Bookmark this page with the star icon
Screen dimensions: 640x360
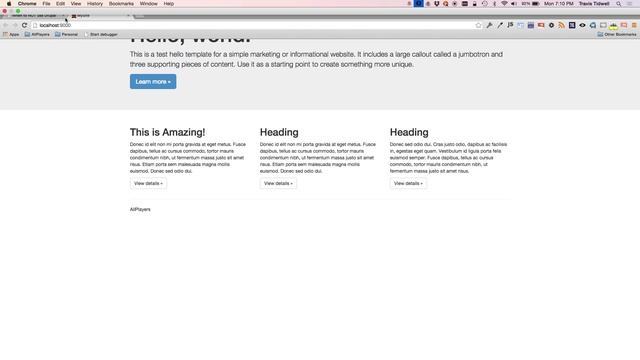[478, 25]
